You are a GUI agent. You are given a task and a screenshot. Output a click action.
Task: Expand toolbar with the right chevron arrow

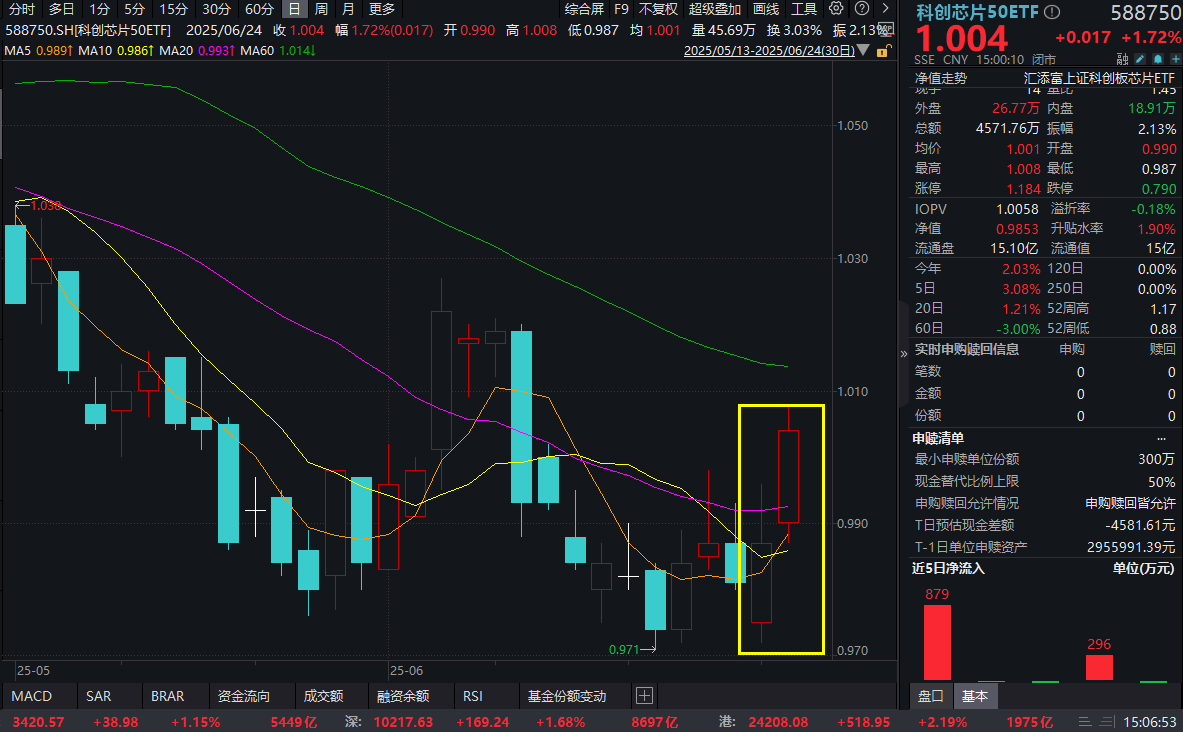point(884,10)
